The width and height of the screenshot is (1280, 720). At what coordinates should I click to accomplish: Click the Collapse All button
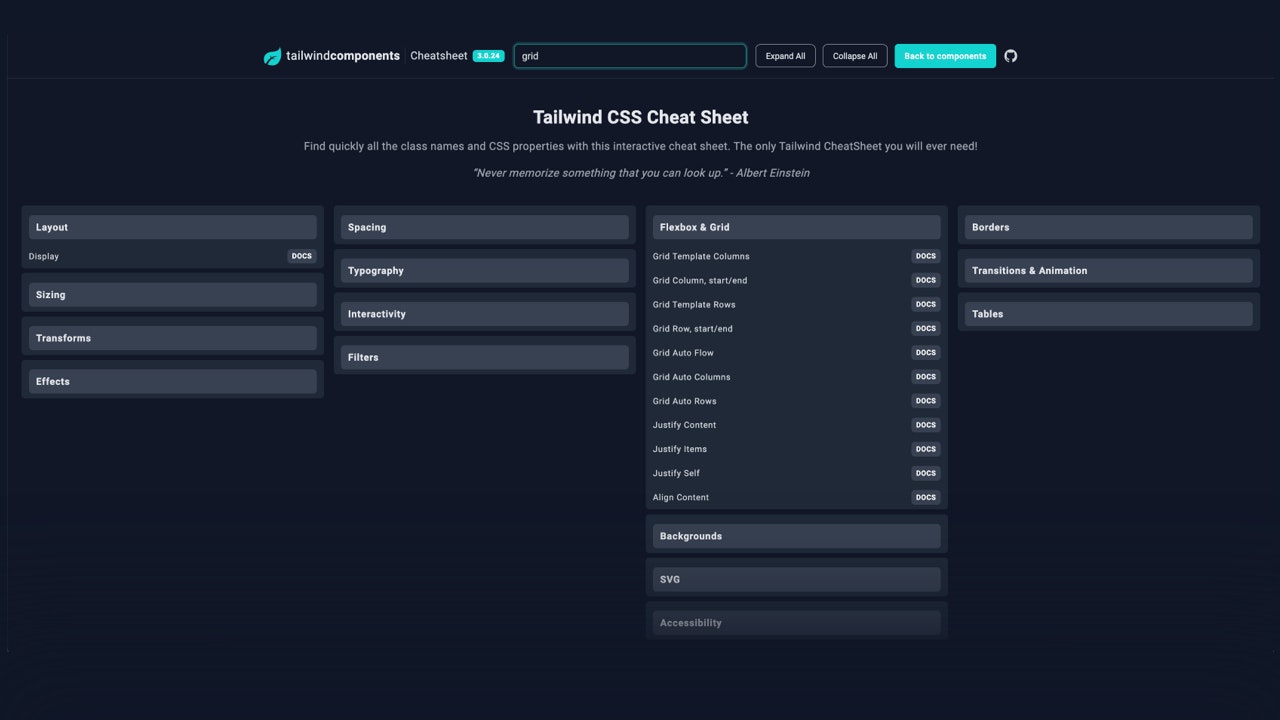(855, 56)
